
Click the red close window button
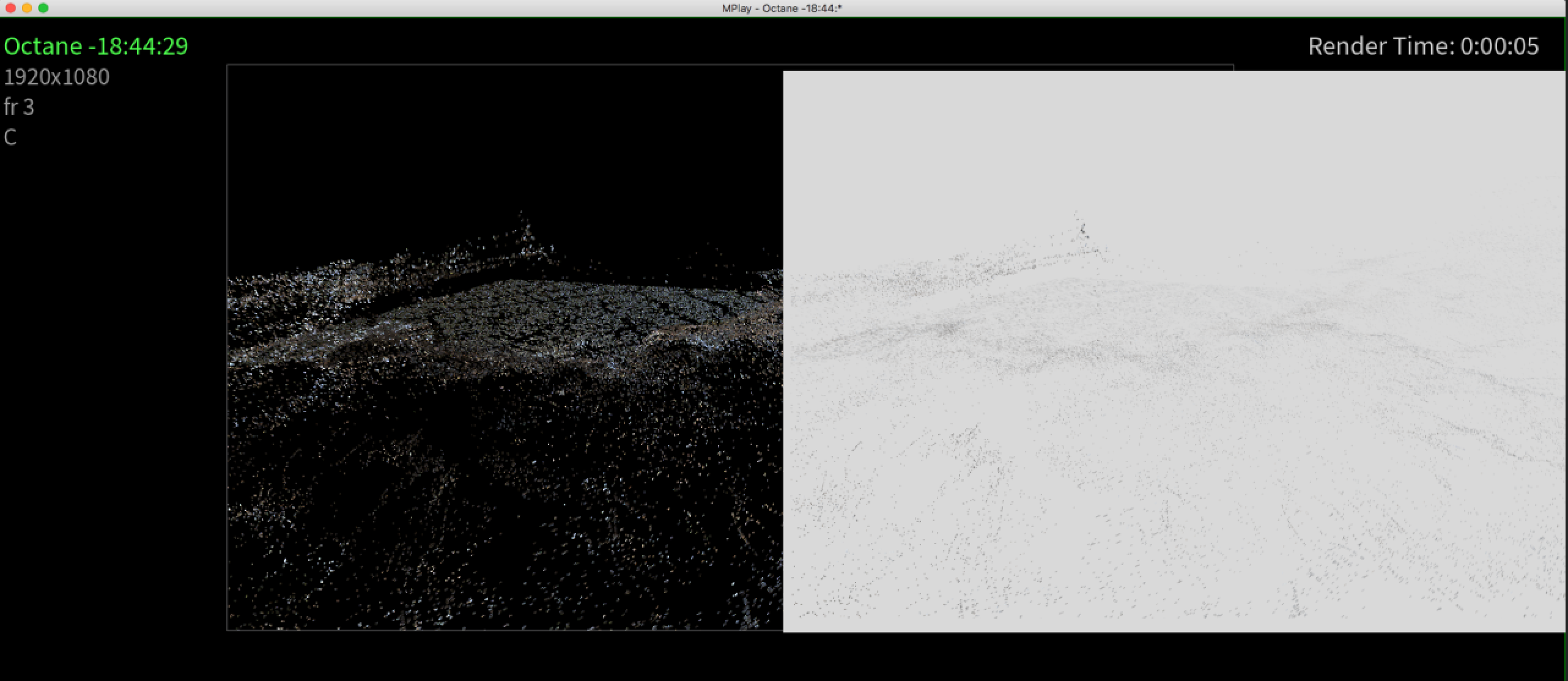10,8
